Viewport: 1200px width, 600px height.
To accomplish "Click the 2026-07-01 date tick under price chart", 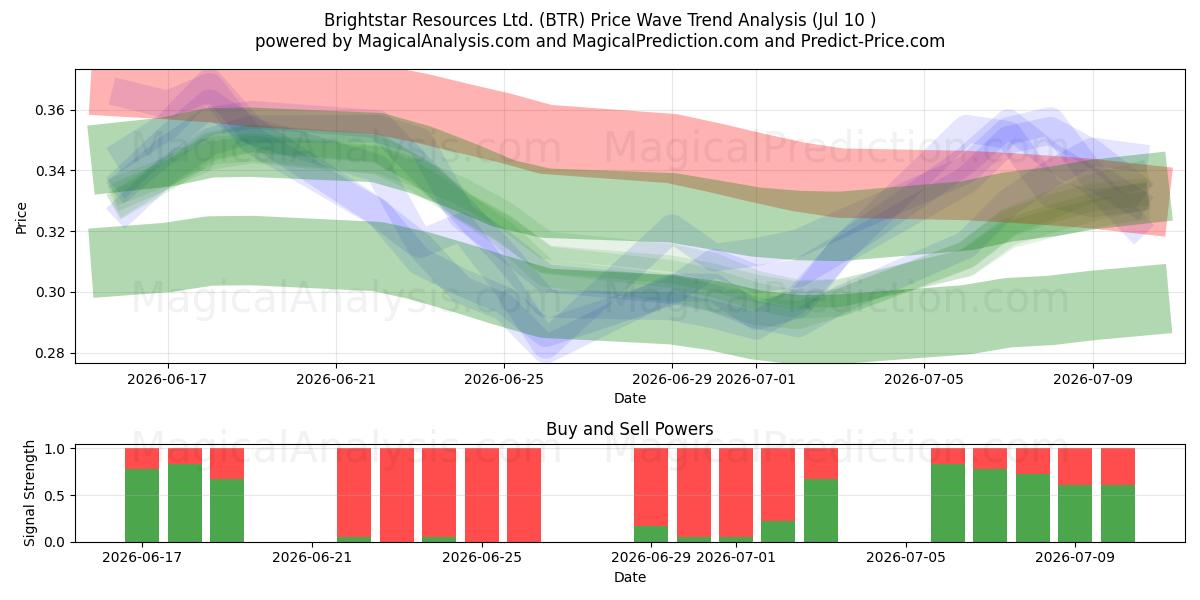I will [x=756, y=379].
